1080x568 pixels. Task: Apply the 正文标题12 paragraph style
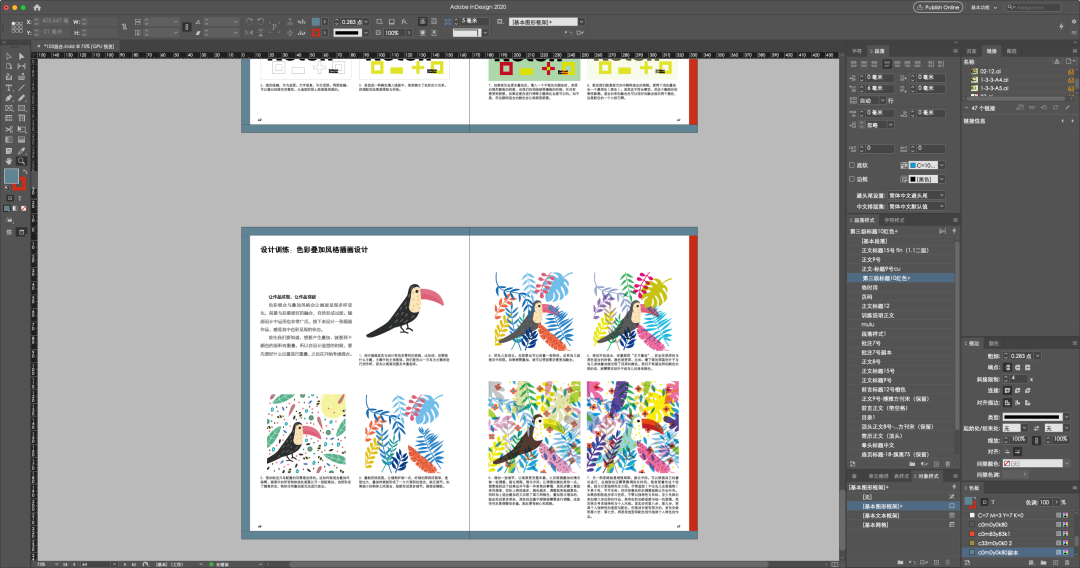pos(901,306)
